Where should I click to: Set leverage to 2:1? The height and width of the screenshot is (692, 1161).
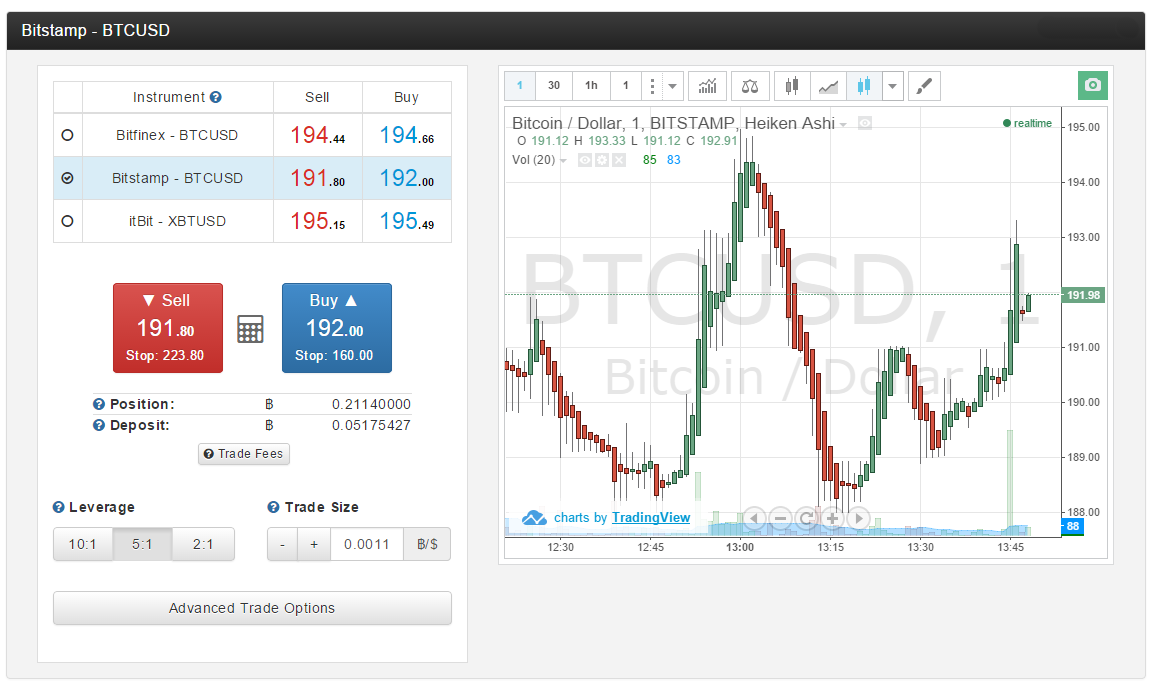[x=203, y=544]
